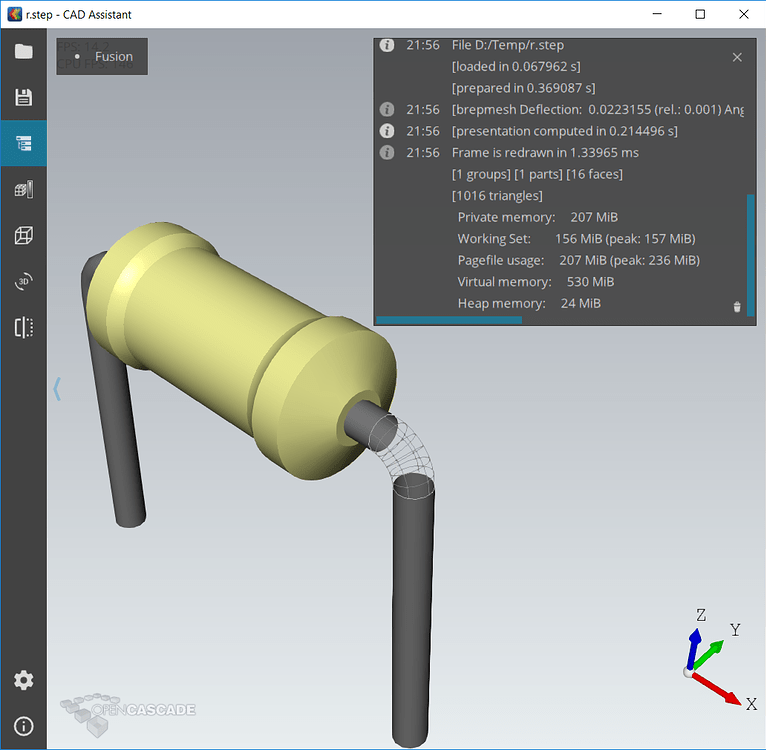Select the Fusion item in the tree

coord(102,57)
